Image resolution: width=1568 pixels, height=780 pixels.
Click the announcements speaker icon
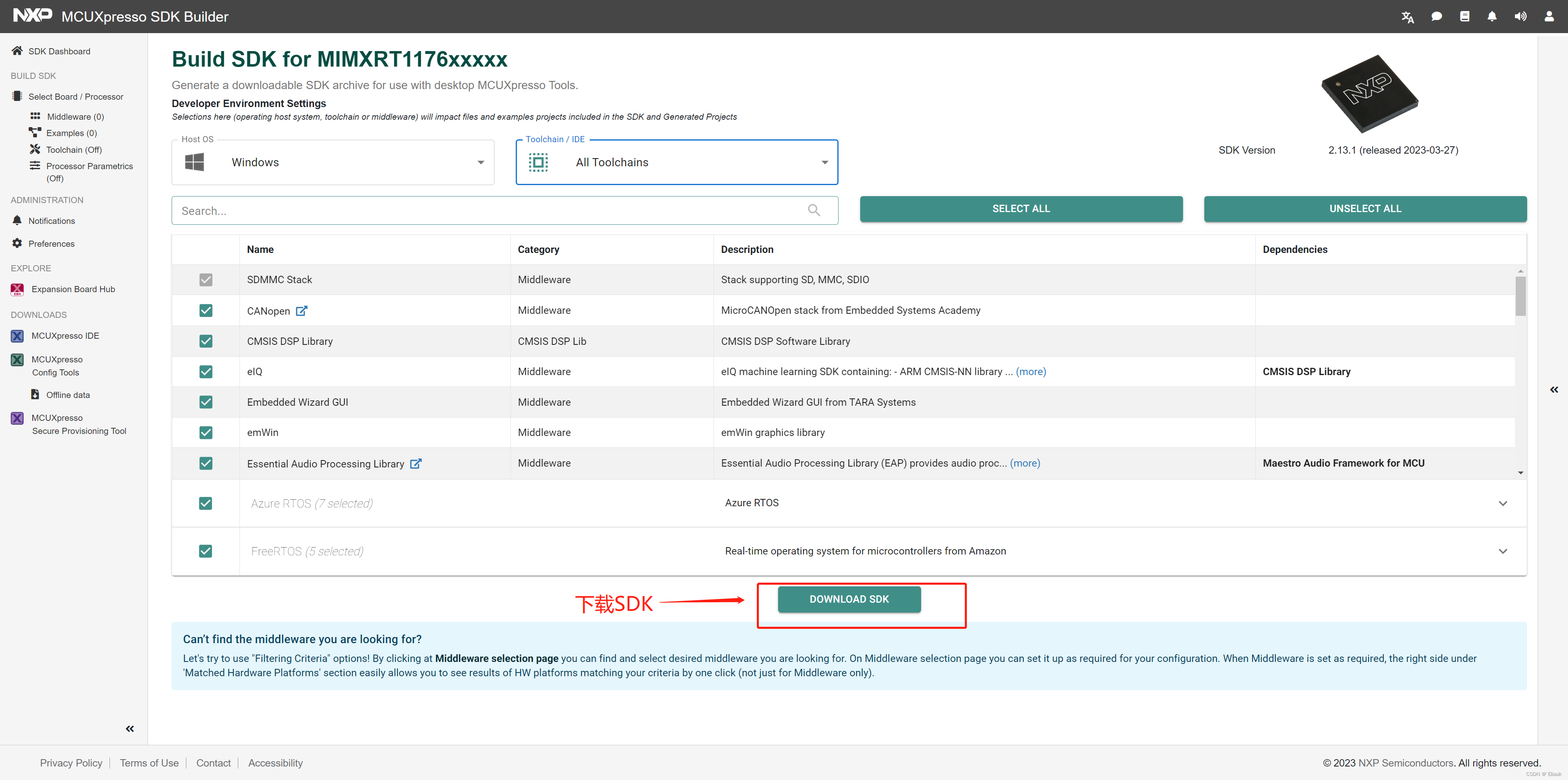pos(1520,16)
